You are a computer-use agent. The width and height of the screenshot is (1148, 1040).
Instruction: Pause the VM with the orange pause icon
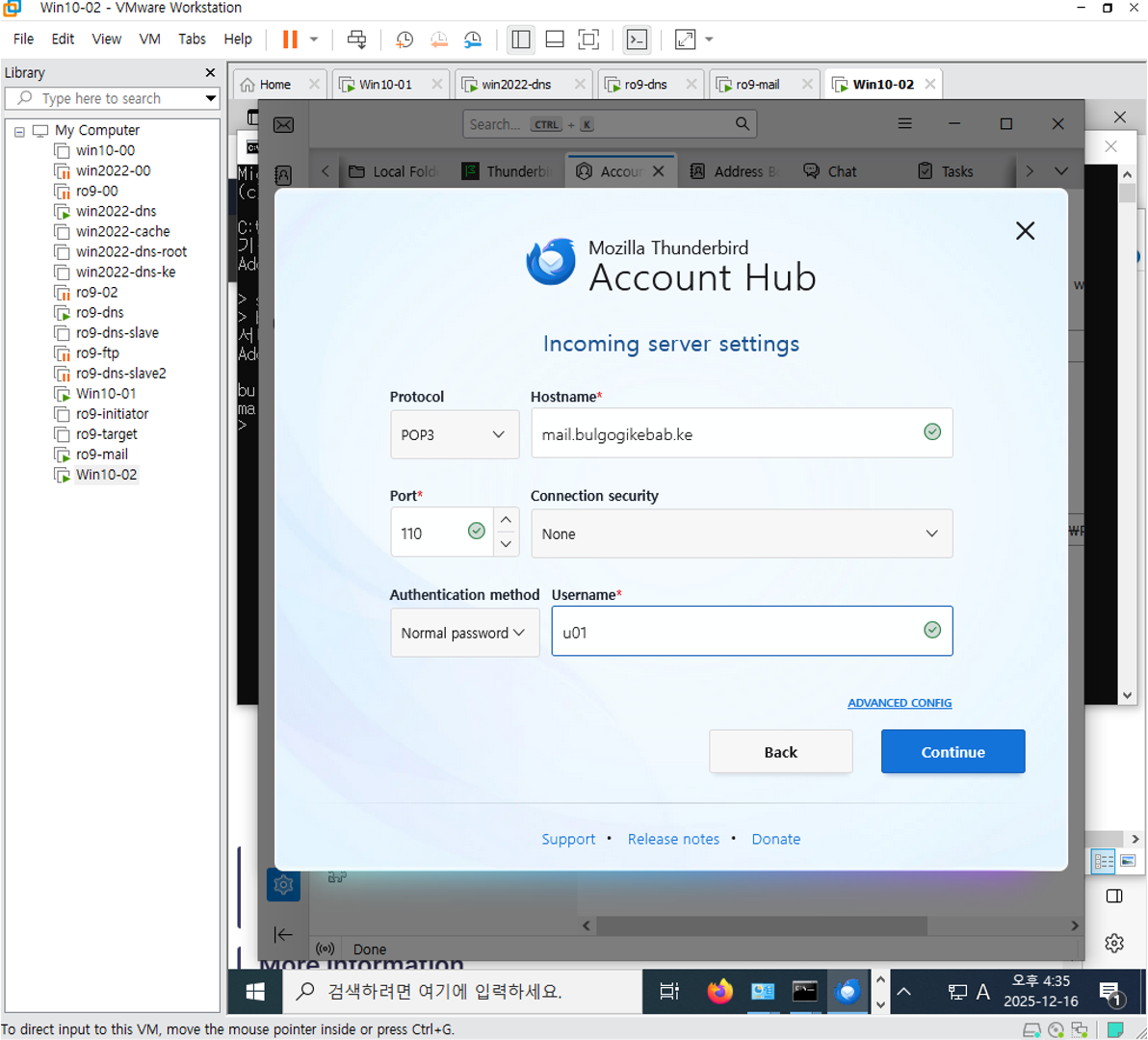[x=290, y=39]
